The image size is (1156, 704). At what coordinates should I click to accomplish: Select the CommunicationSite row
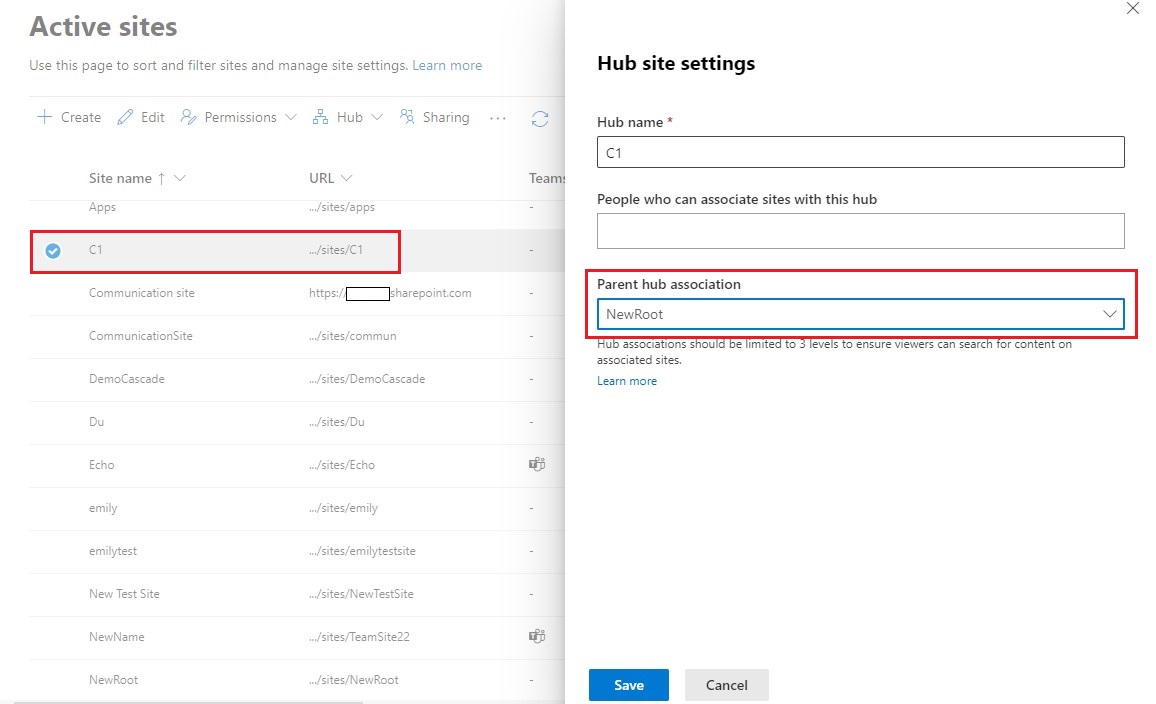pos(296,336)
